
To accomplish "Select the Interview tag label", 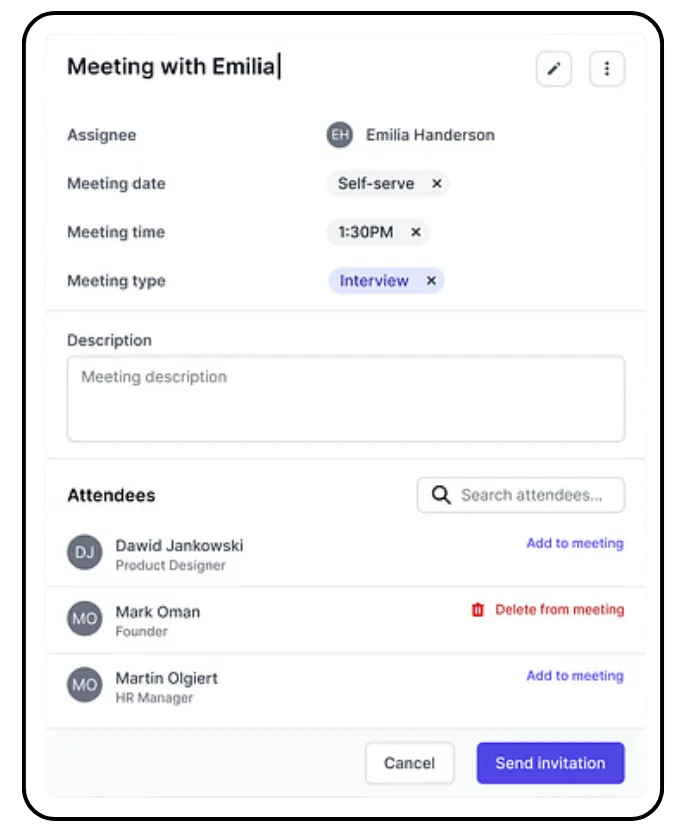I will [x=373, y=281].
